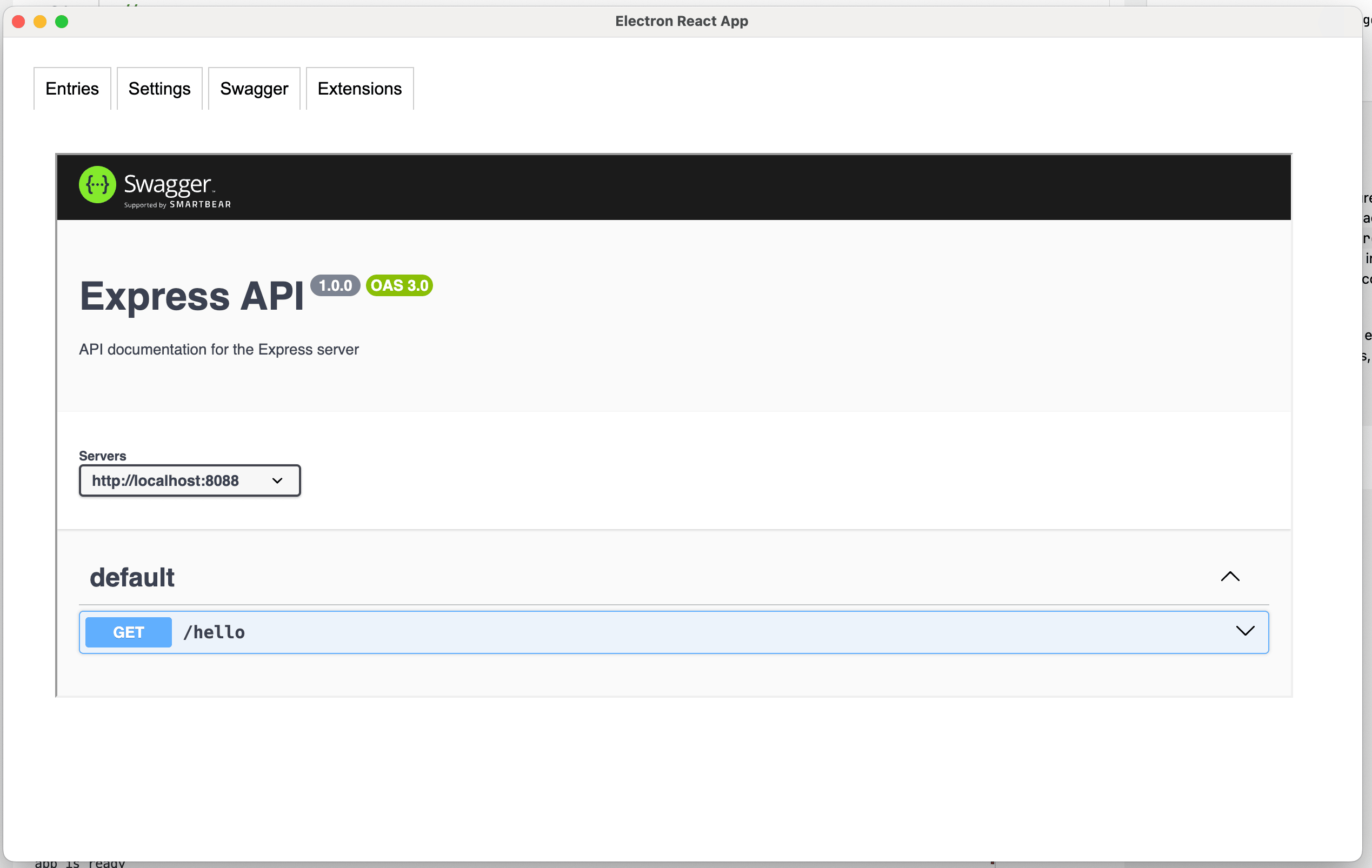Close the window using the red button

pyautogui.click(x=18, y=22)
